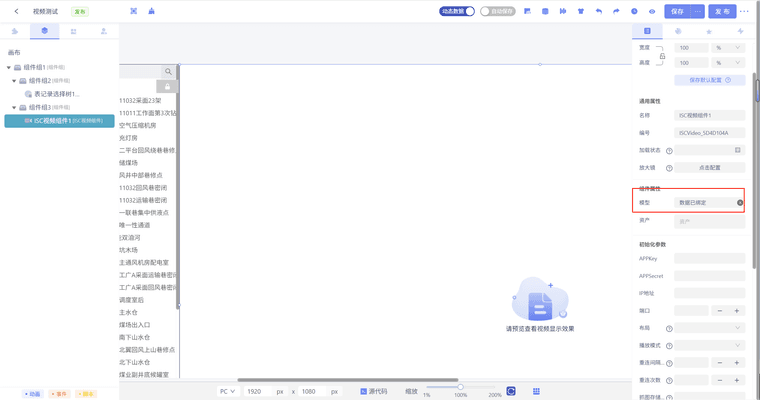Select 空气压缩机房 in canvas list
Image resolution: width=760 pixels, height=400 pixels.
(138, 126)
